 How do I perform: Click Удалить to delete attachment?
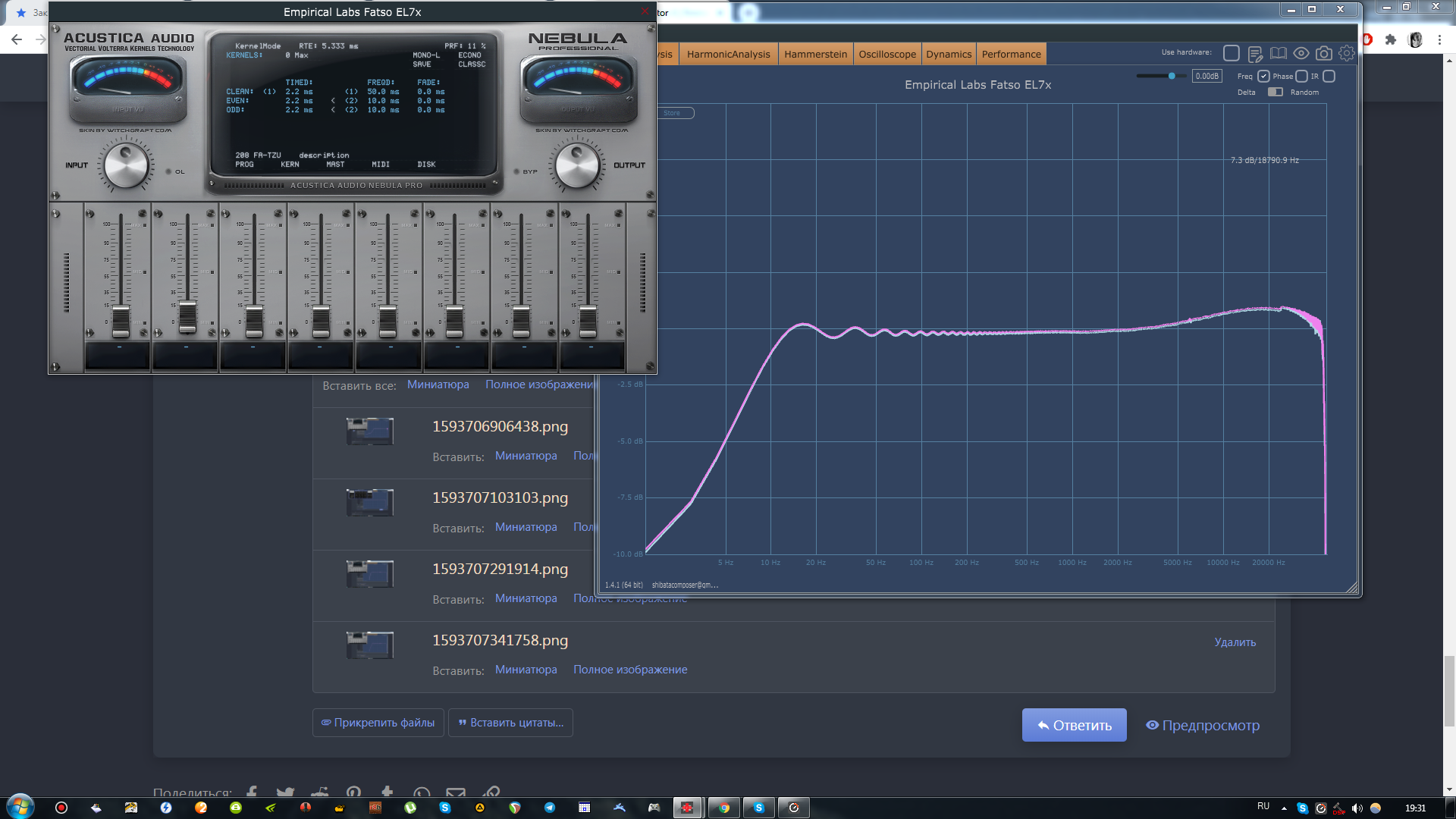pyautogui.click(x=1235, y=642)
